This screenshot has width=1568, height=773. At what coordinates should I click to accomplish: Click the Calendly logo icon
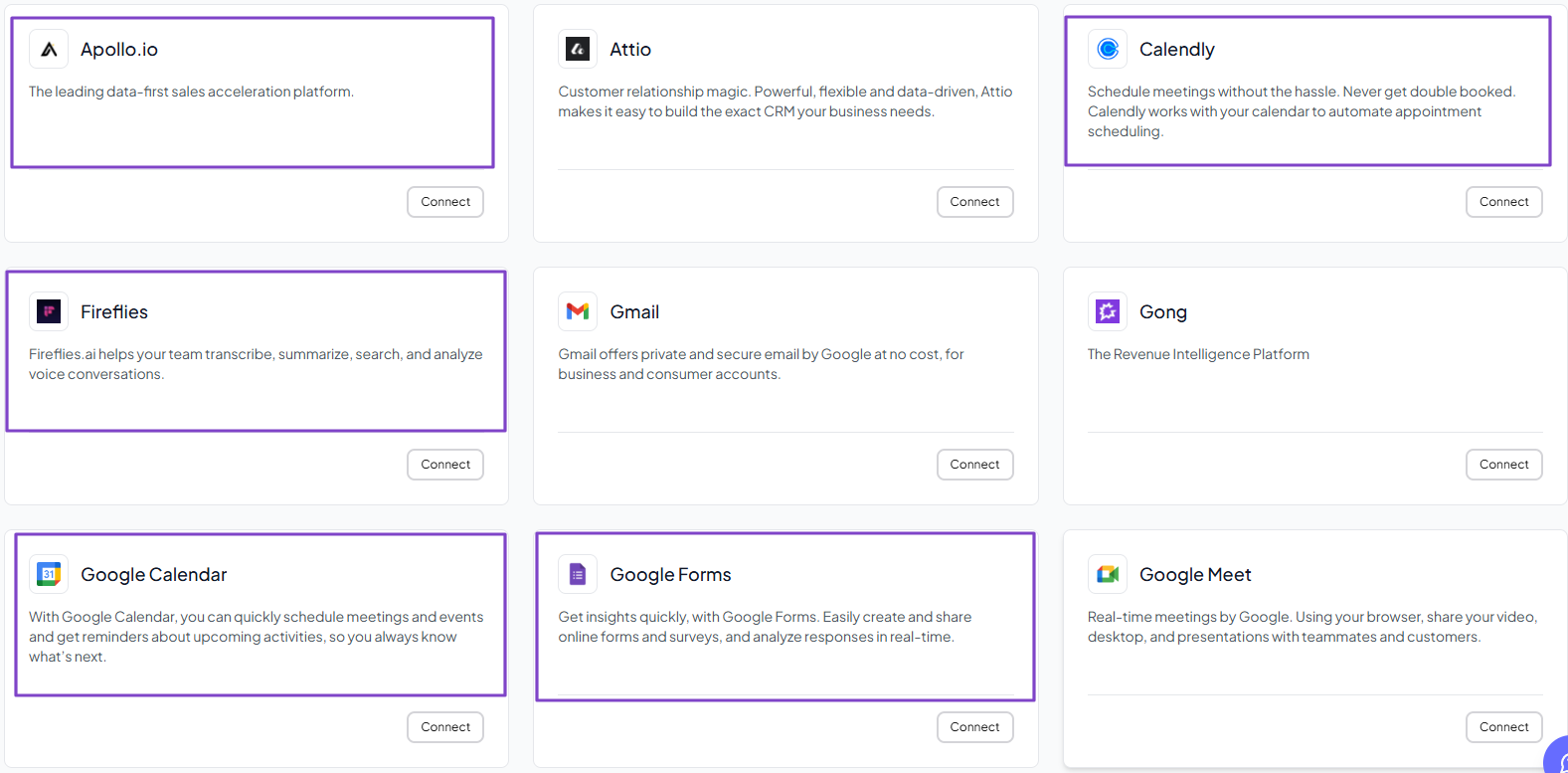(1108, 49)
